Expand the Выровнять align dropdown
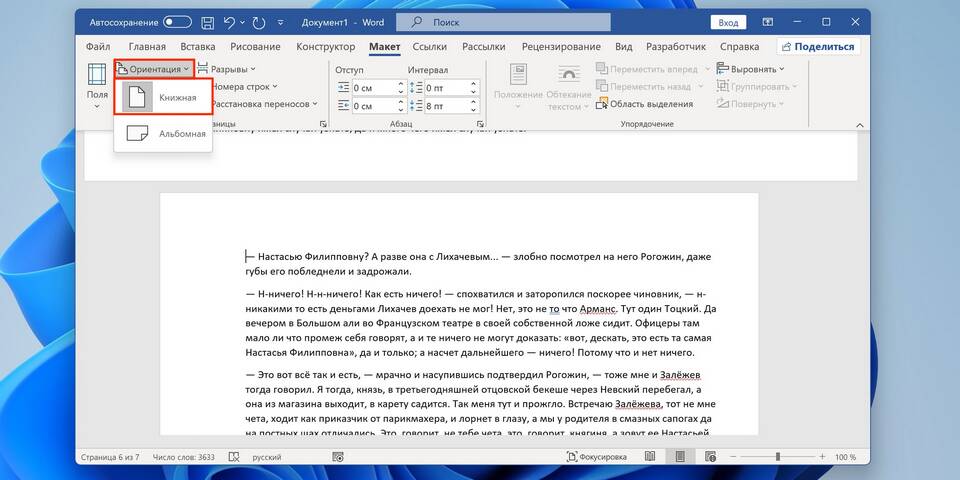Image resolution: width=960 pixels, height=480 pixels. point(750,69)
